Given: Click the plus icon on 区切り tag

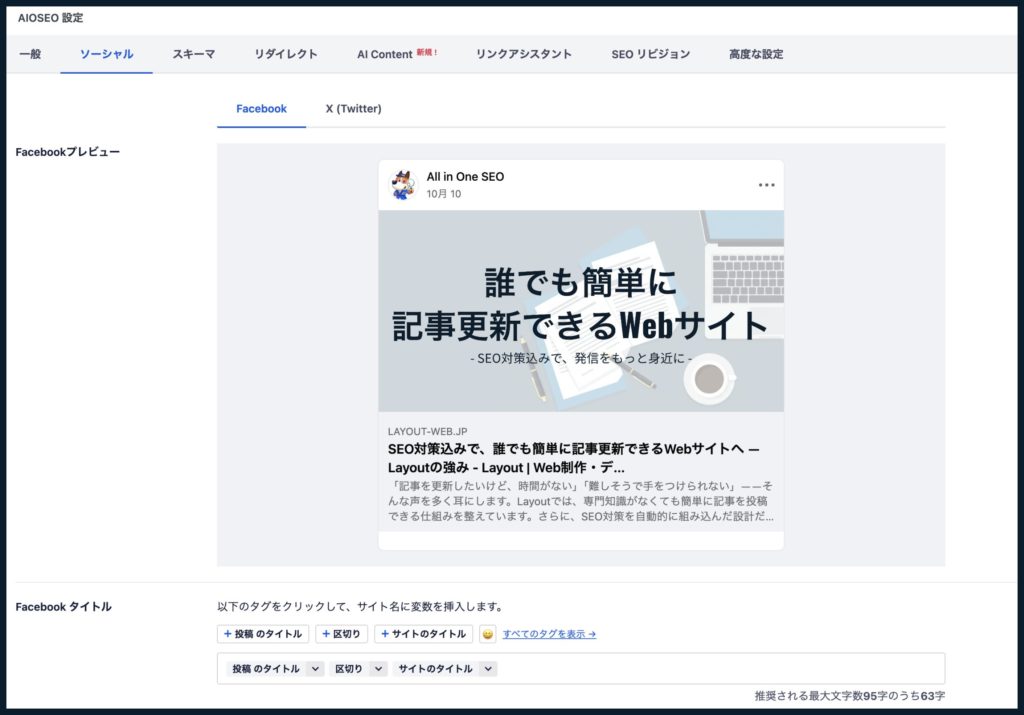Looking at the screenshot, I should [325, 633].
